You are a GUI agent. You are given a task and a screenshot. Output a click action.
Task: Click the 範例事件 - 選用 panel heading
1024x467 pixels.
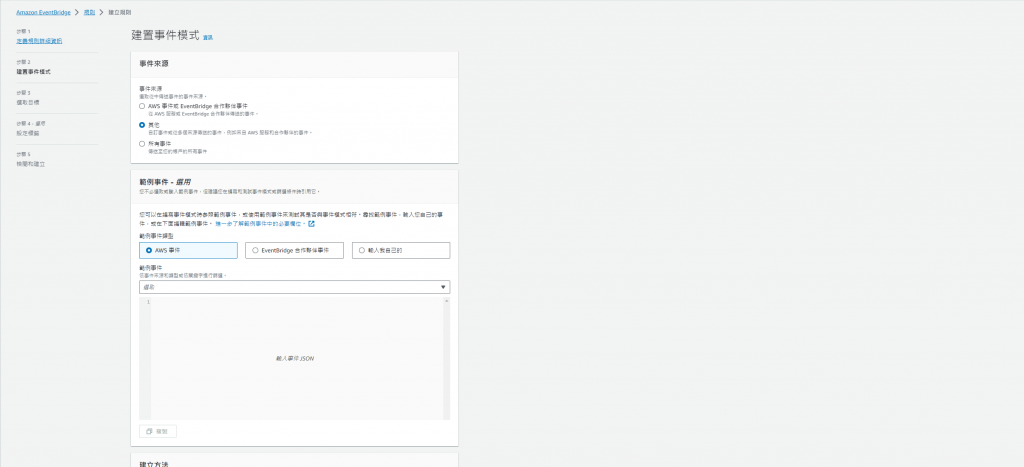[165, 182]
